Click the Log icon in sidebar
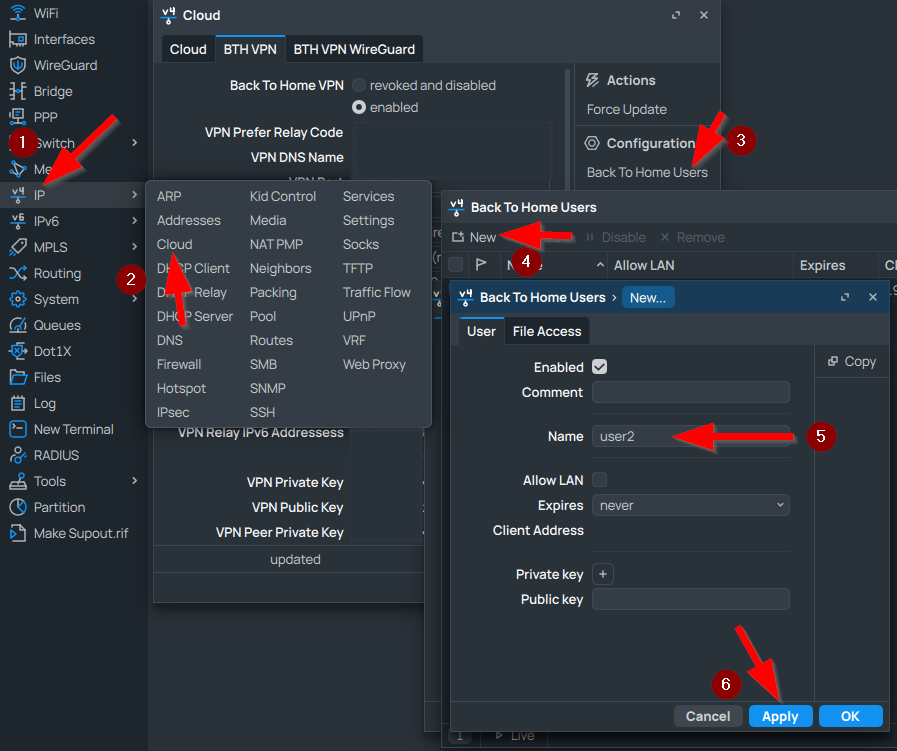The image size is (897, 751). 18,403
